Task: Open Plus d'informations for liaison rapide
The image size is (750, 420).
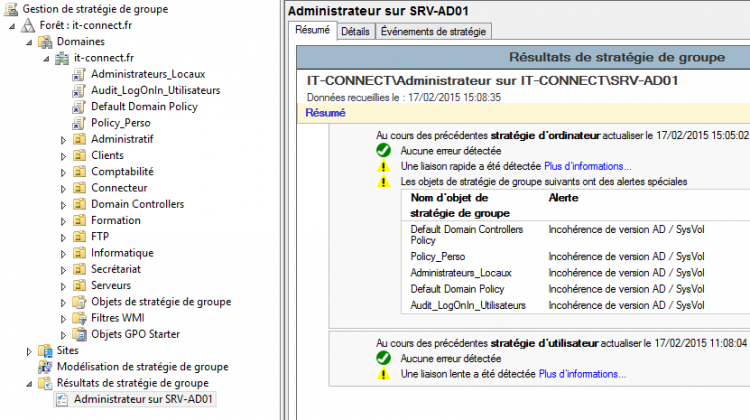Action: 588,166
